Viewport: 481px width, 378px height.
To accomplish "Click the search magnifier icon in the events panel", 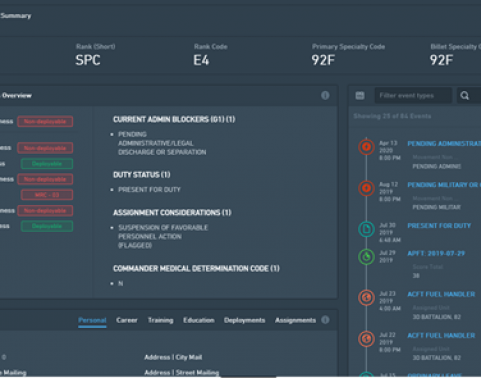I will pyautogui.click(x=465, y=96).
